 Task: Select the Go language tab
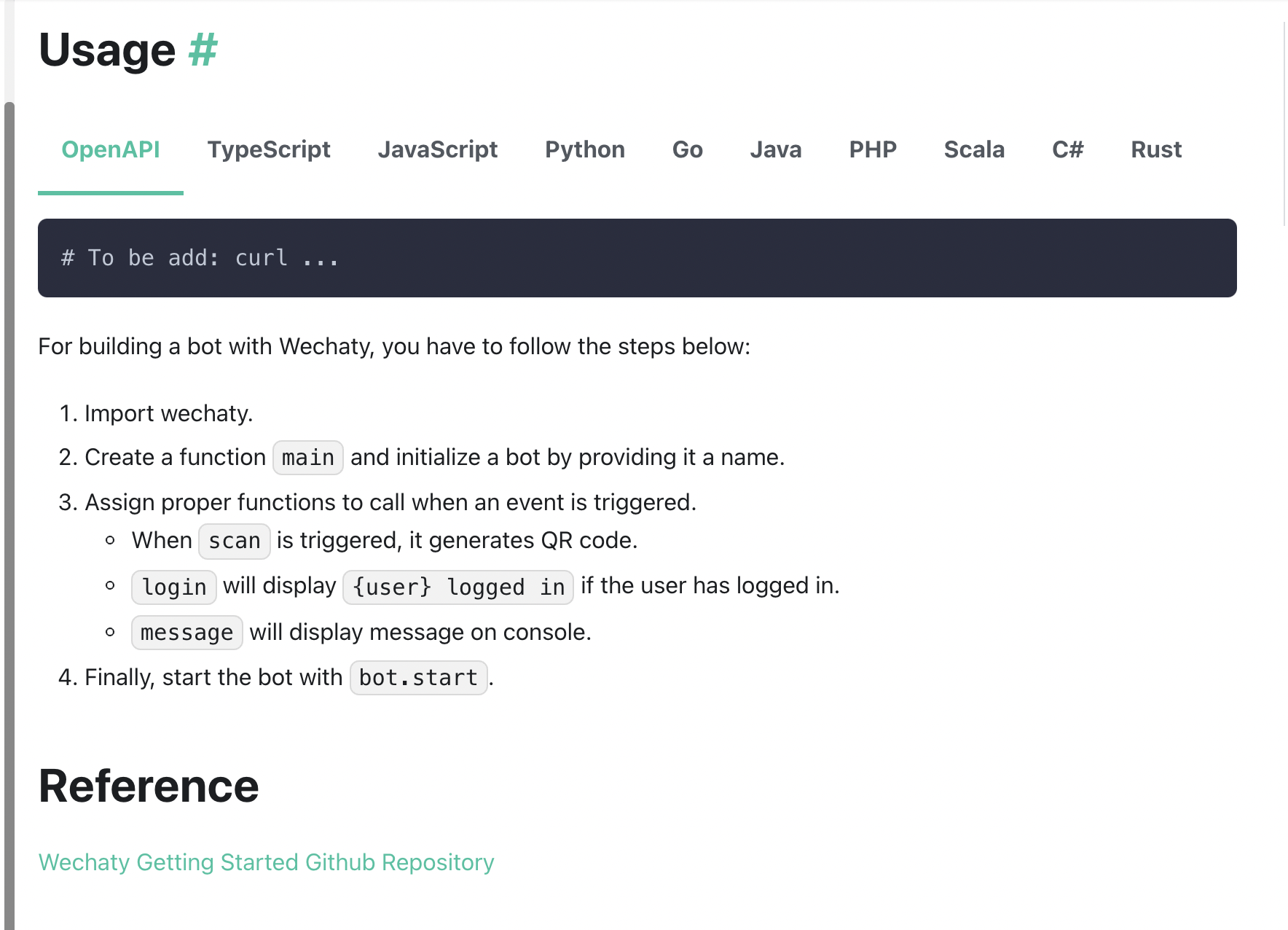point(687,149)
